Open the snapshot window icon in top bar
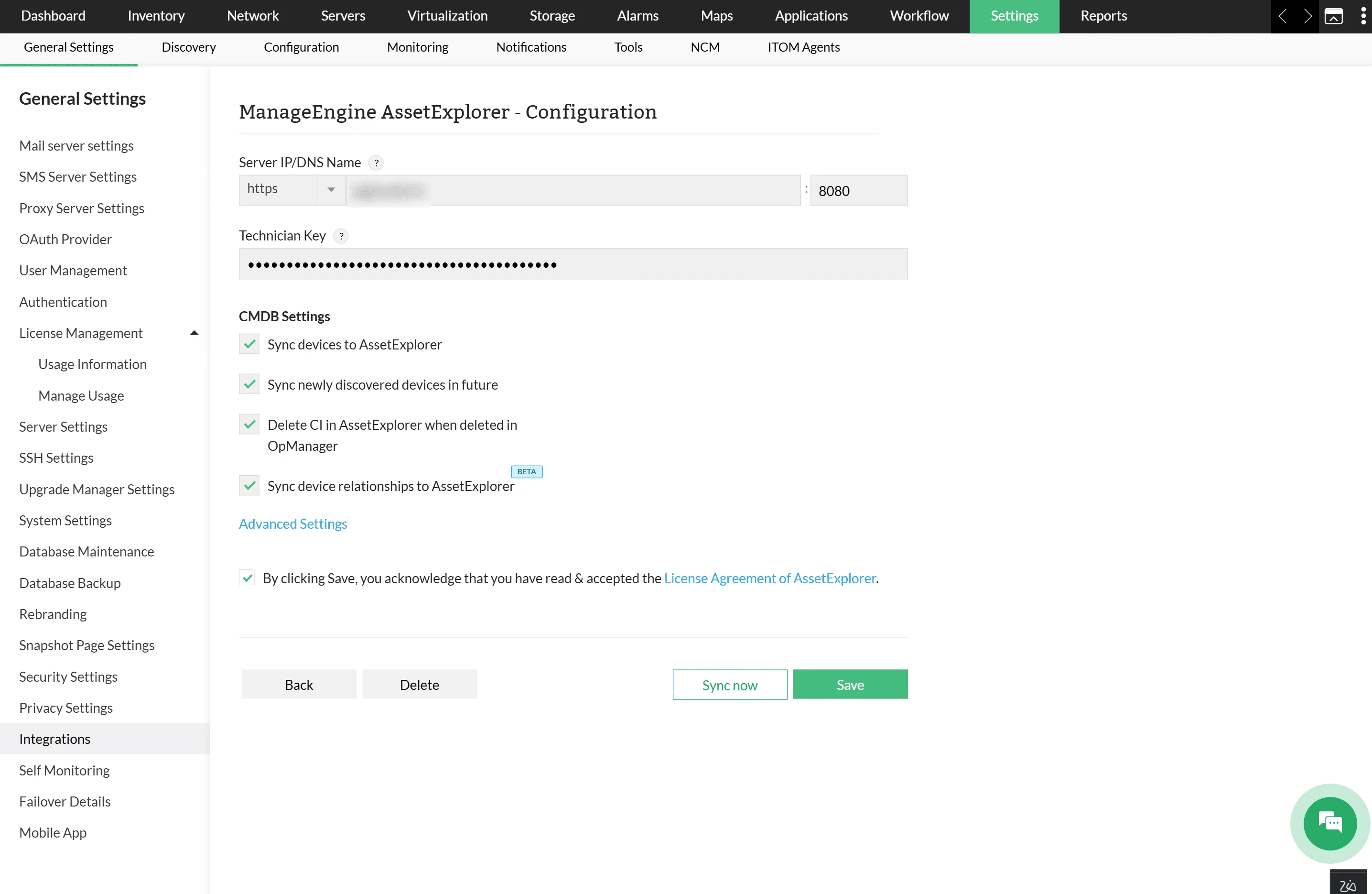Viewport: 1372px width, 894px height. click(1333, 16)
